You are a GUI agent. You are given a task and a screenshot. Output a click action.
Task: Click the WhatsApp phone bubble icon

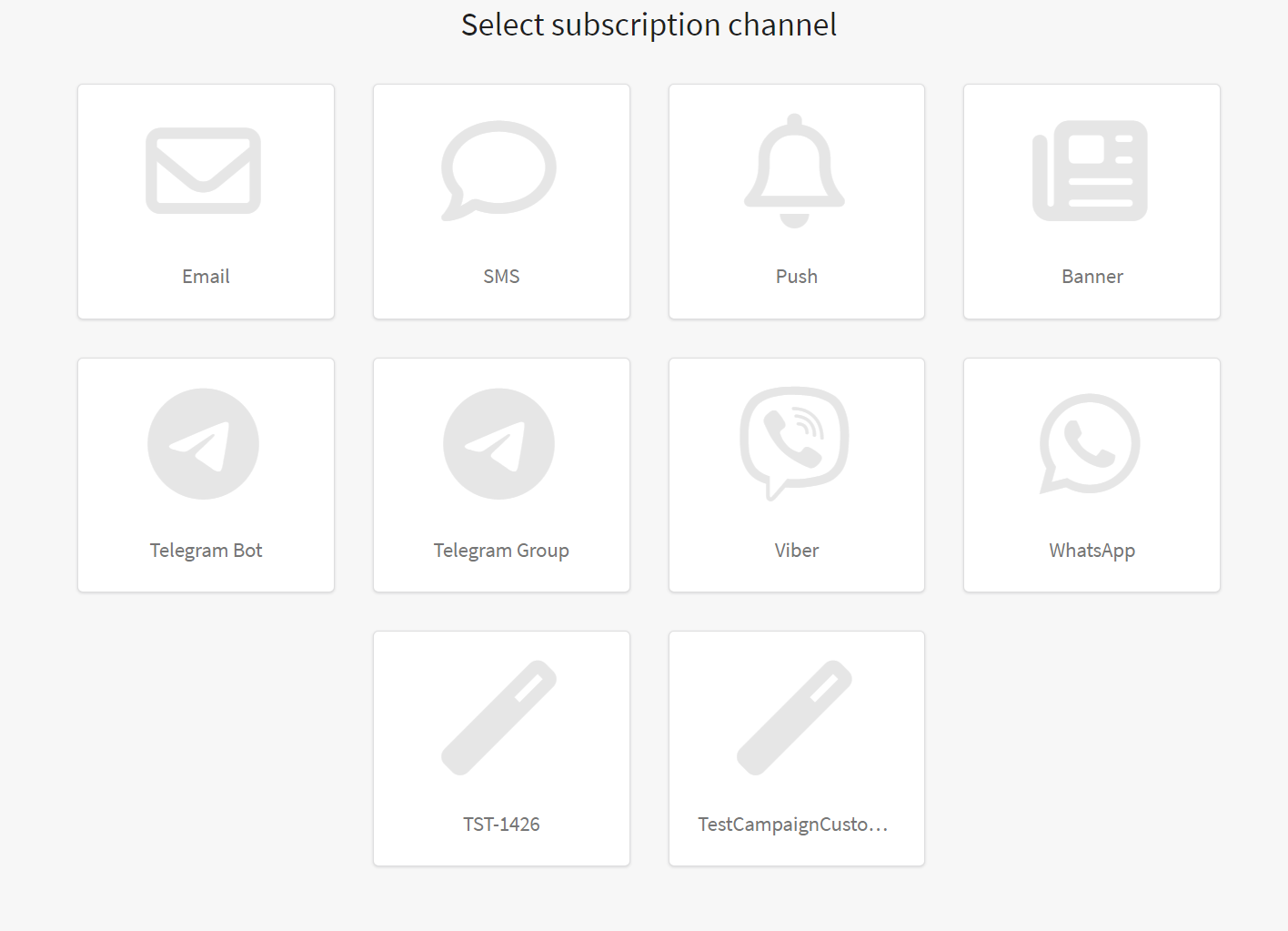(x=1090, y=444)
